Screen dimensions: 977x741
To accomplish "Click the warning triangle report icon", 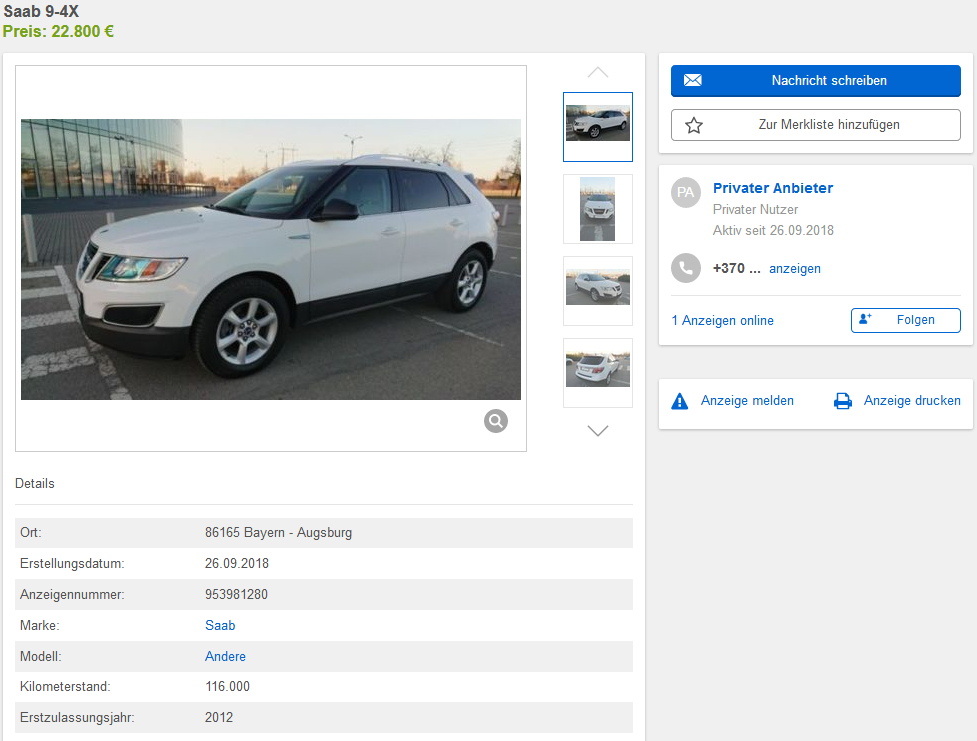I will [x=680, y=401].
